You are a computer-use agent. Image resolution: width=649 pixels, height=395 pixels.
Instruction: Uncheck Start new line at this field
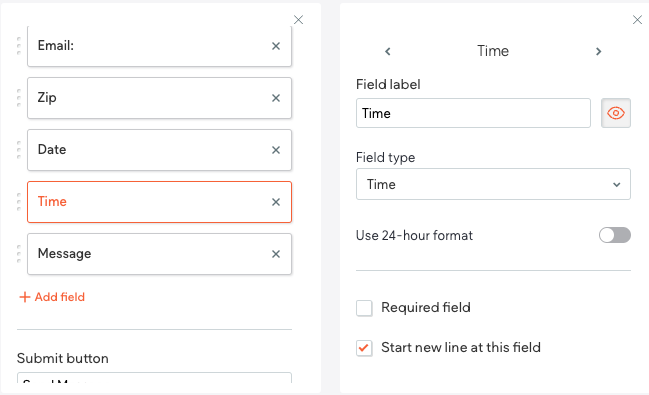364,348
